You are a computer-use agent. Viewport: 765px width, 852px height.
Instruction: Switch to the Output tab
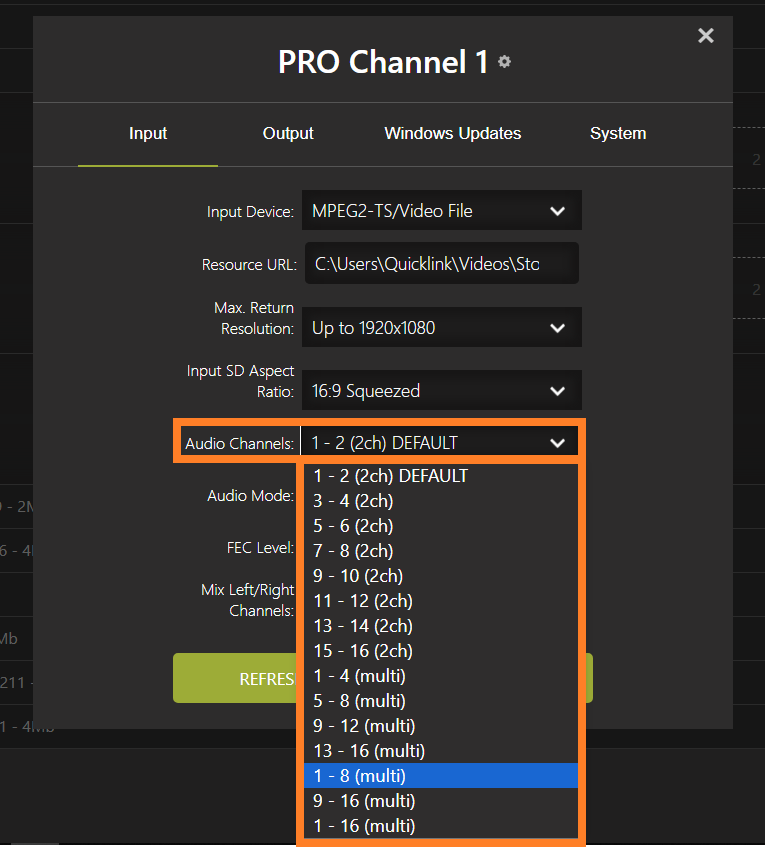287,133
